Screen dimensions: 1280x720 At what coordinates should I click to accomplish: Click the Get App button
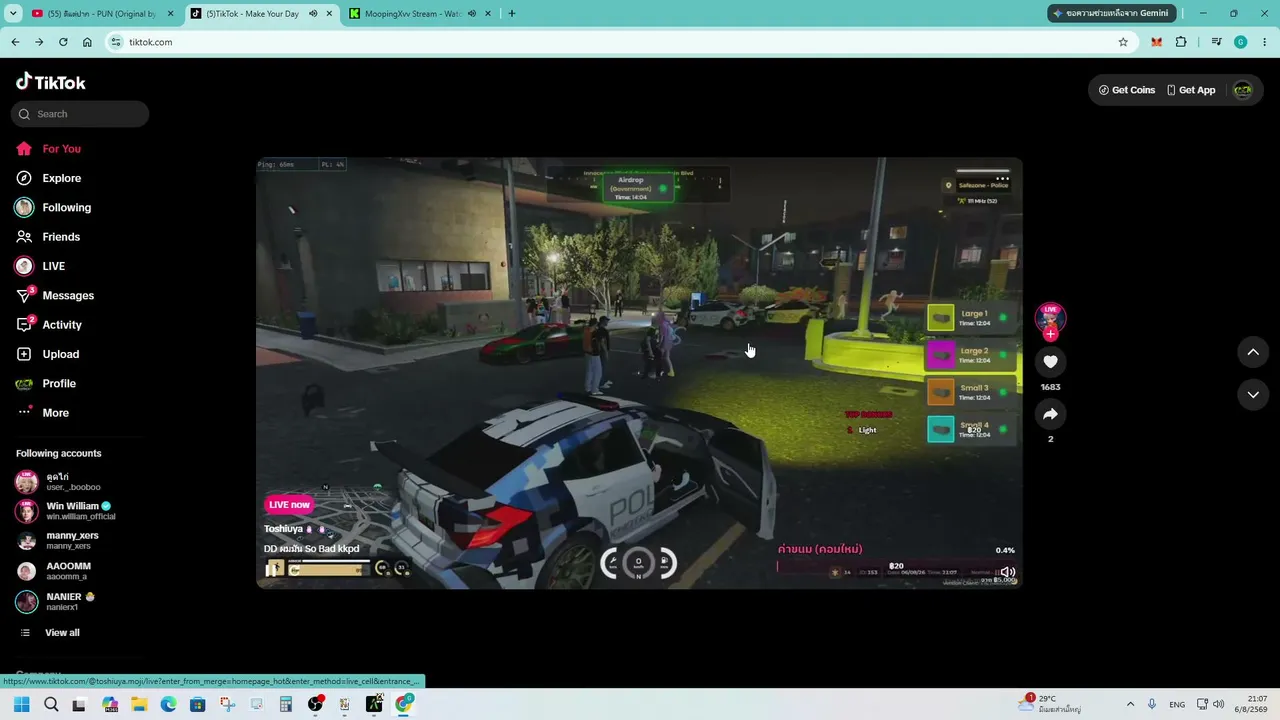click(x=1191, y=90)
